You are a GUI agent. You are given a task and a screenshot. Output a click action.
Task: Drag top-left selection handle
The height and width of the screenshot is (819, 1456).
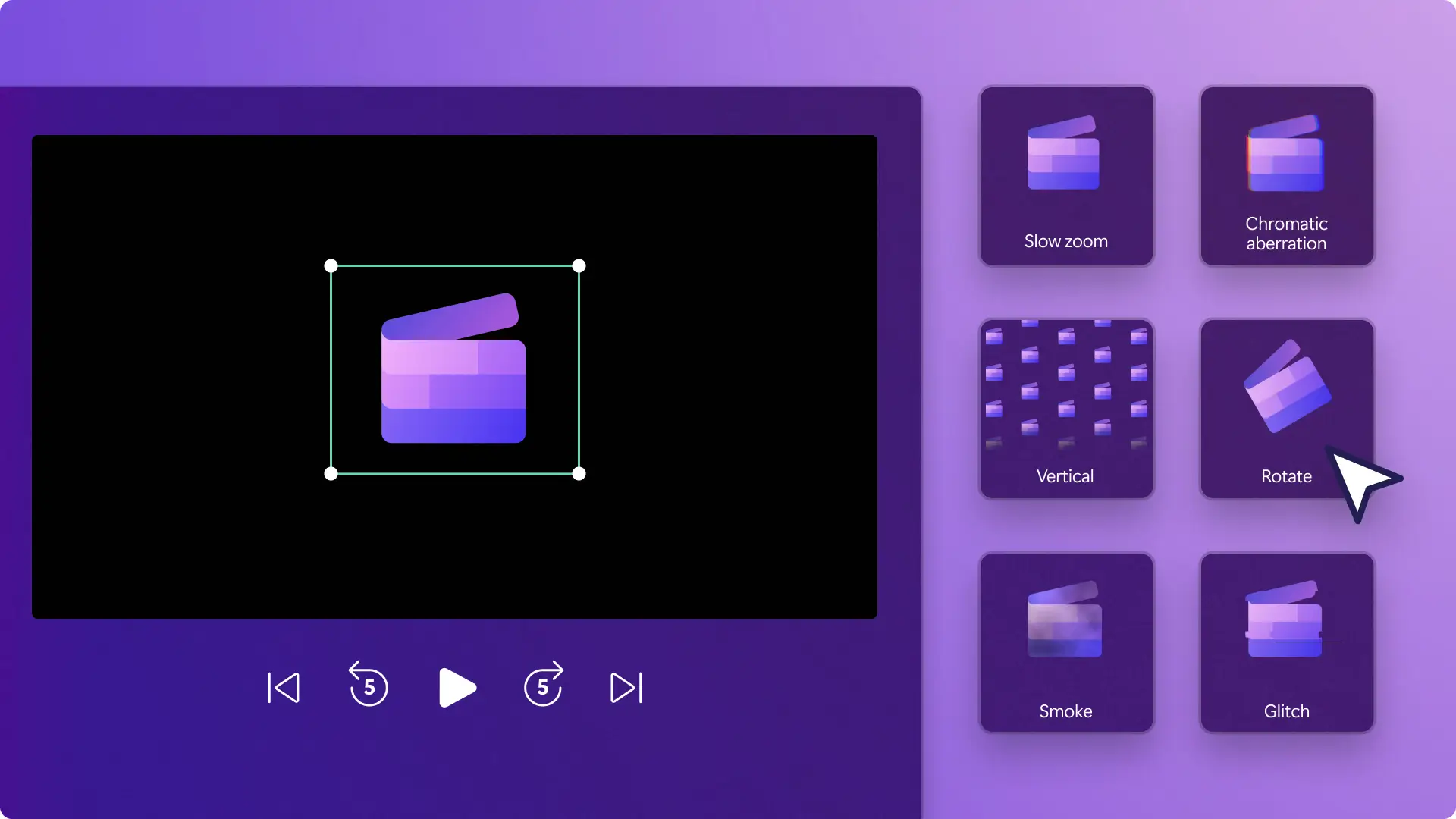click(331, 266)
